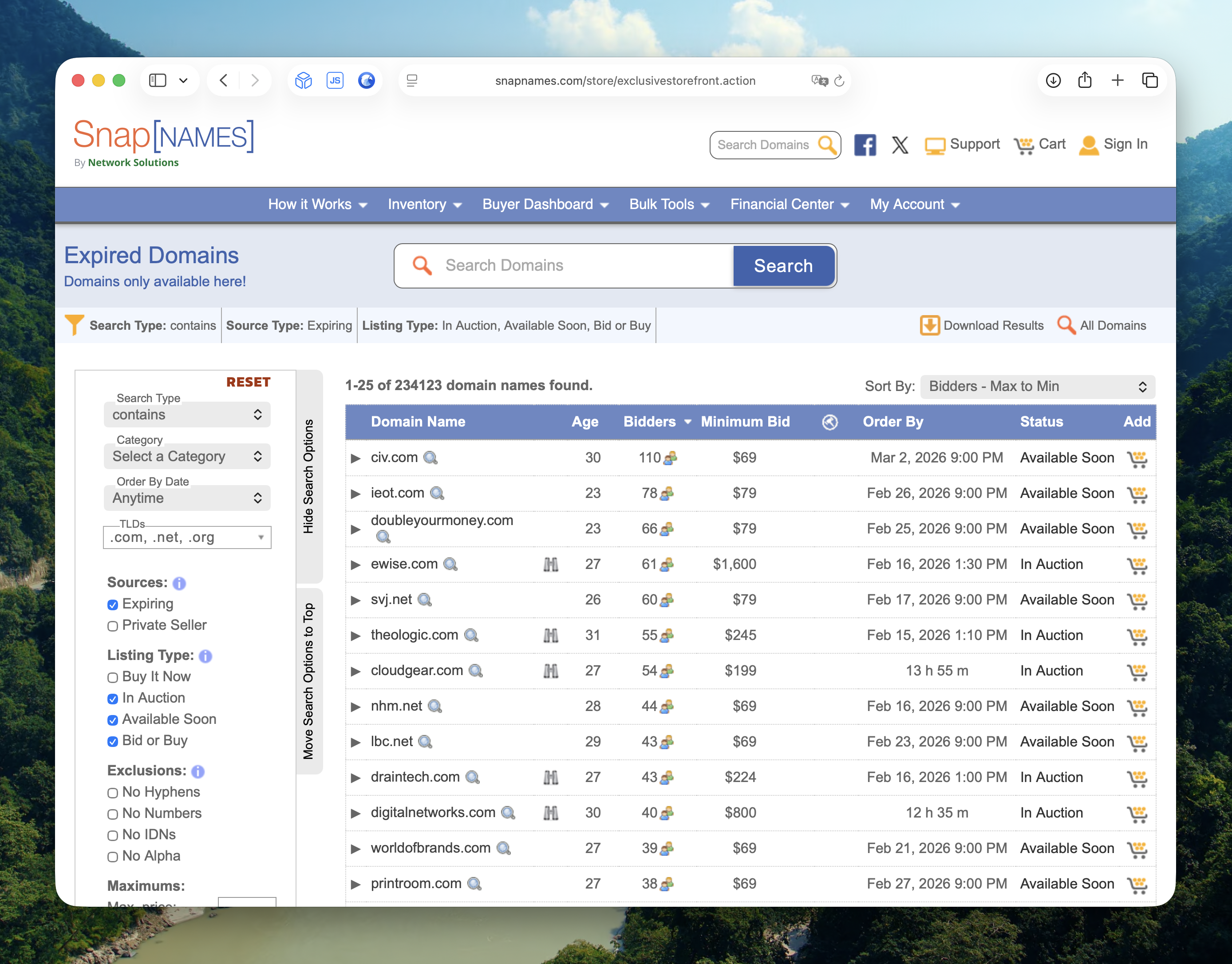
Task: Add ewise.com to cart via its cart icon
Action: [x=1137, y=565]
